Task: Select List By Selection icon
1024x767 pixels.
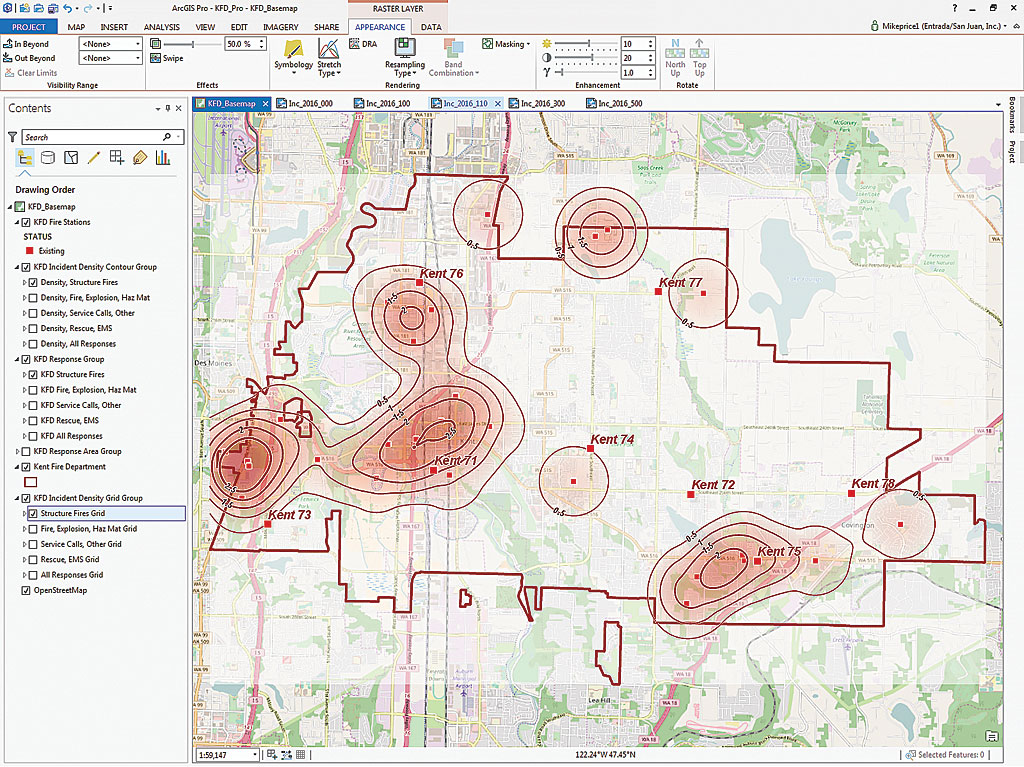Action: 71,157
